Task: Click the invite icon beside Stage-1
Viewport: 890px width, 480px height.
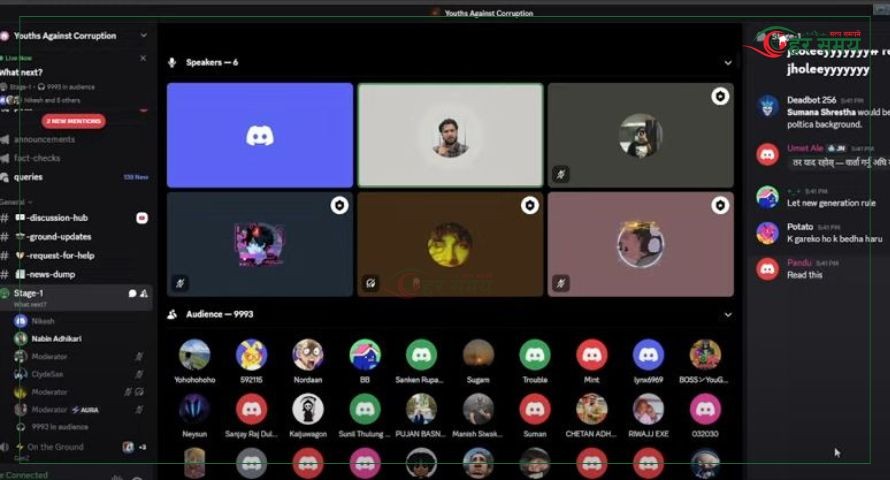Action: click(x=144, y=293)
